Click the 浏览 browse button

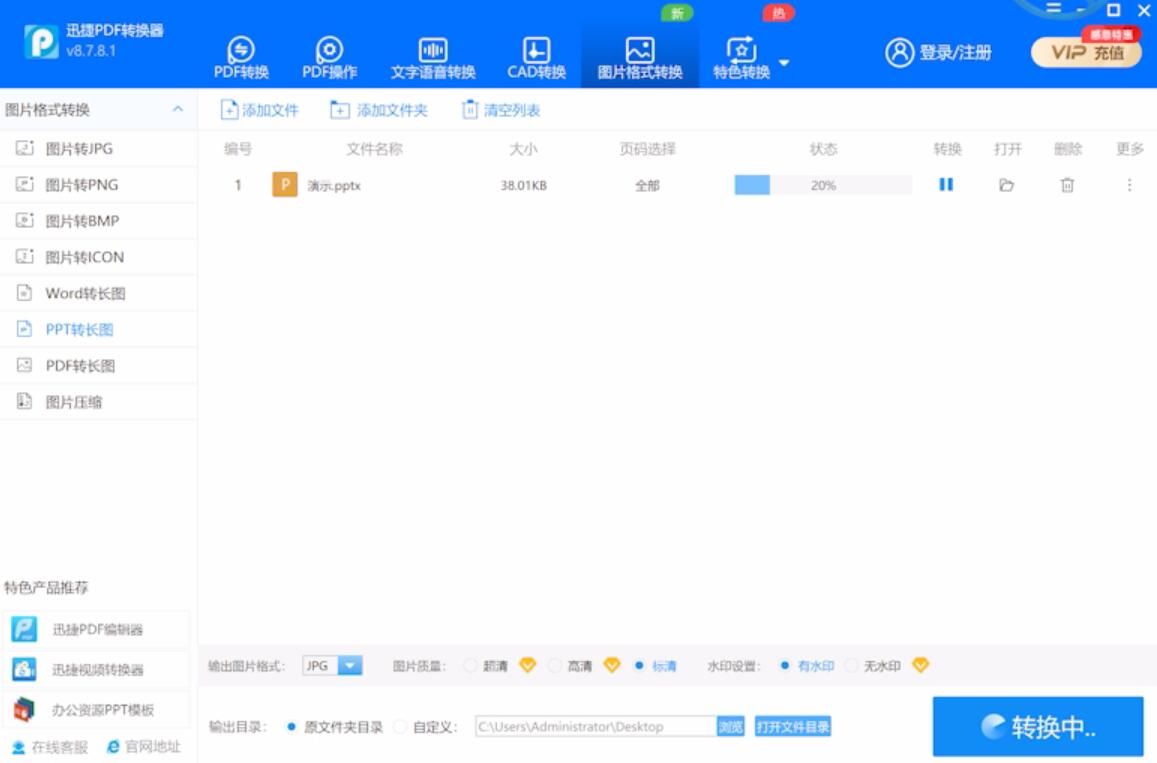(731, 727)
